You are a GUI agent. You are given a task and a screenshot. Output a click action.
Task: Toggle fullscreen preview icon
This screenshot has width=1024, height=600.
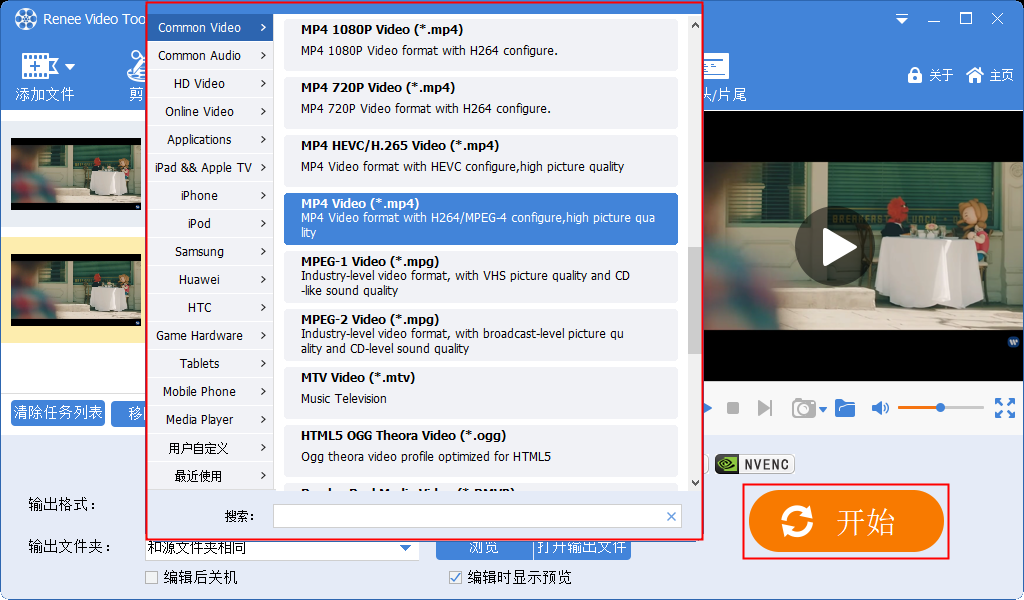(1005, 408)
